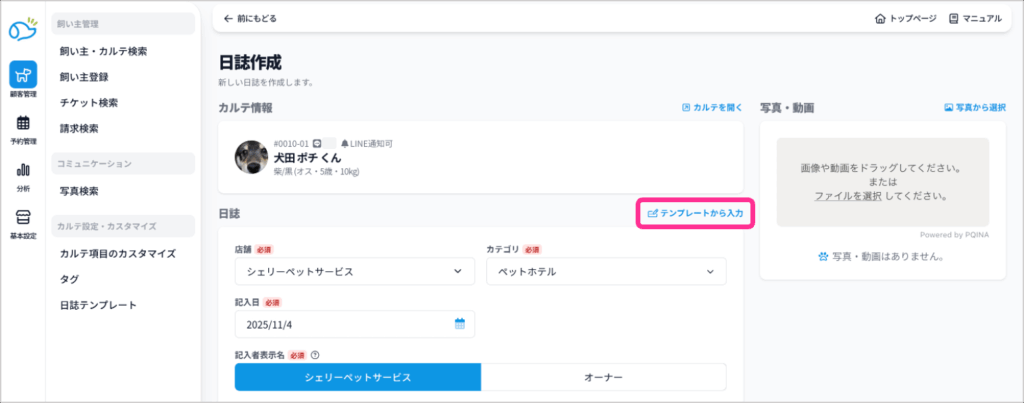This screenshot has width=1024, height=403.
Task: Open 日誌テンプレート menu item
Action: click(97, 305)
